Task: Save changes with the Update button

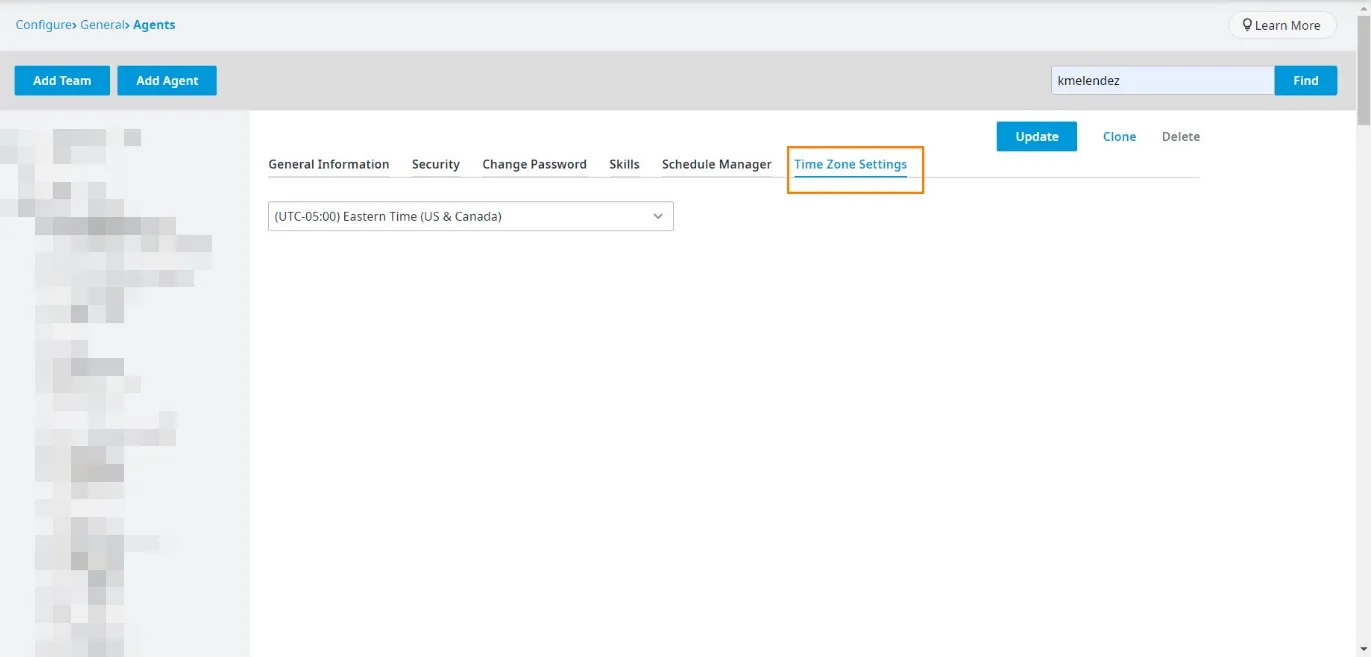Action: [1037, 137]
